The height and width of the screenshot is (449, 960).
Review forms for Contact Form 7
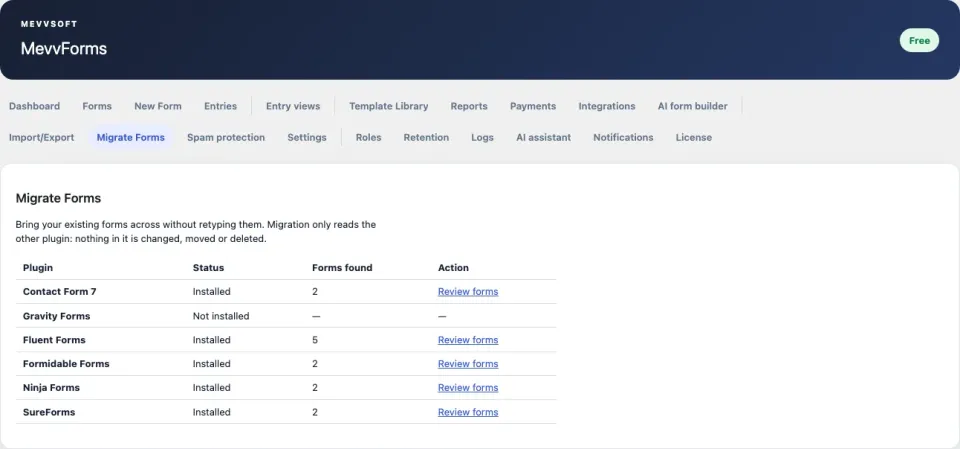tap(468, 292)
